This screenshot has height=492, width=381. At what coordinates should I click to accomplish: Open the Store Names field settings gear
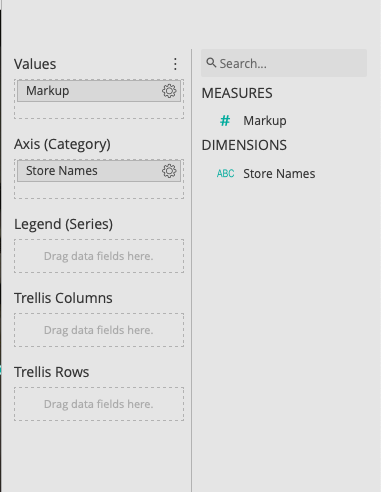click(x=169, y=171)
